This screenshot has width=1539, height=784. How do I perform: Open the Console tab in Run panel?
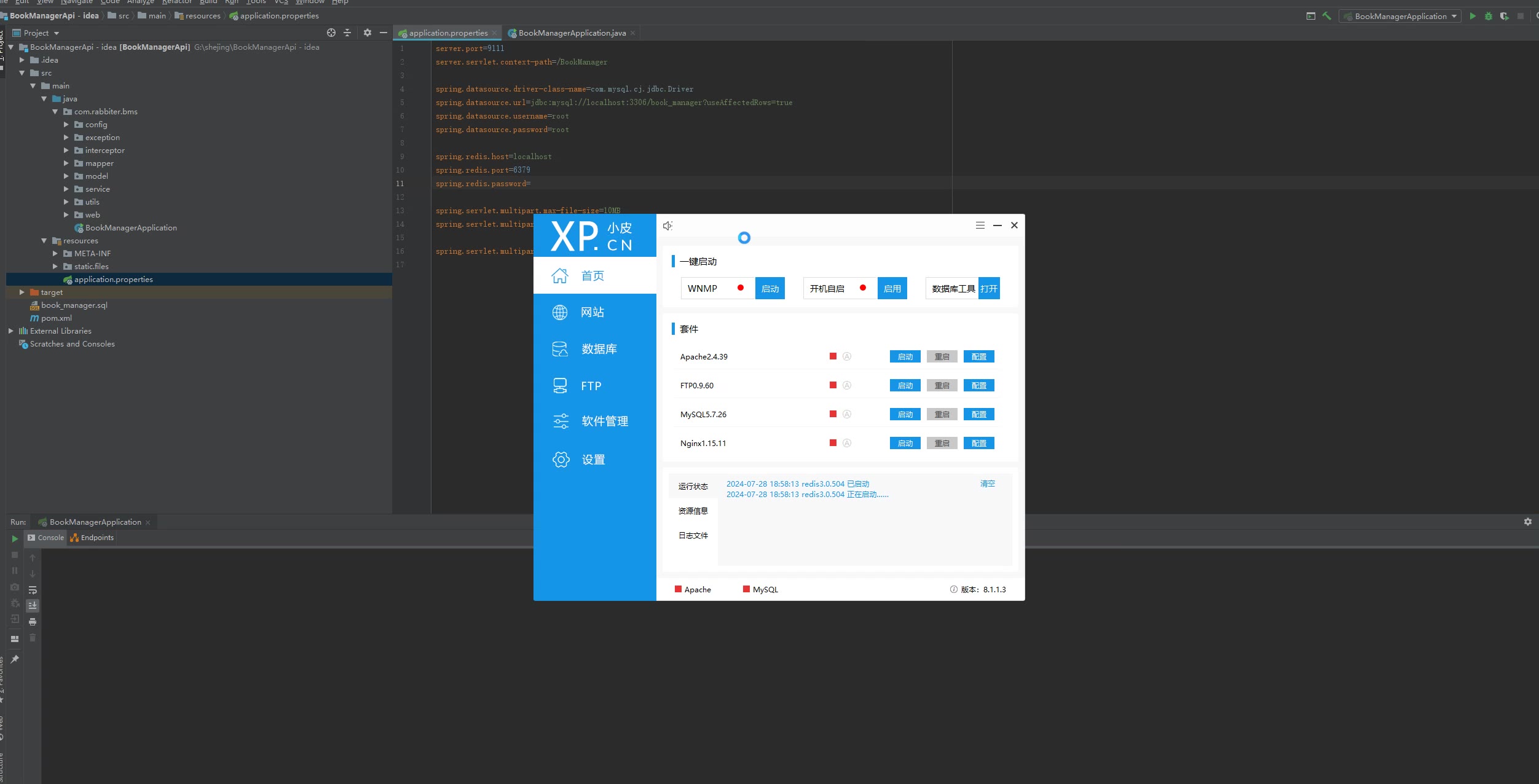tap(45, 538)
